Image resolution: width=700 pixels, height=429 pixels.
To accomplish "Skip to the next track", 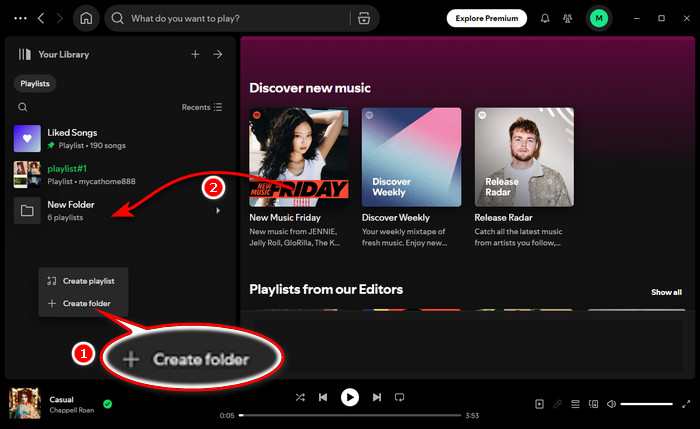I will [375, 397].
